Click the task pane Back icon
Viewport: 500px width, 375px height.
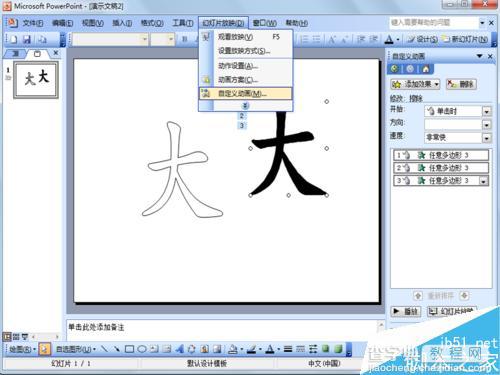point(395,69)
